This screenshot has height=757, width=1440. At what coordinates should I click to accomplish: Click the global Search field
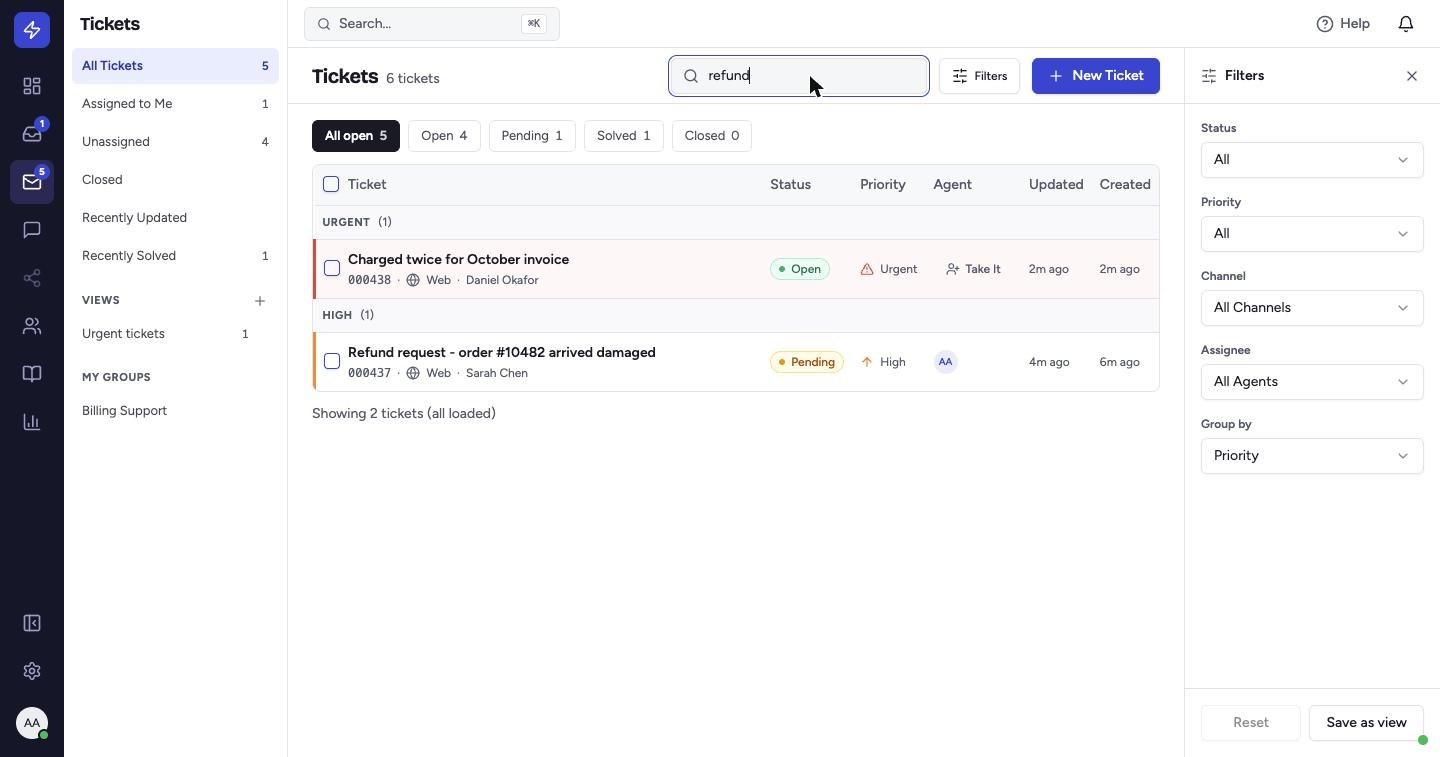(x=432, y=24)
